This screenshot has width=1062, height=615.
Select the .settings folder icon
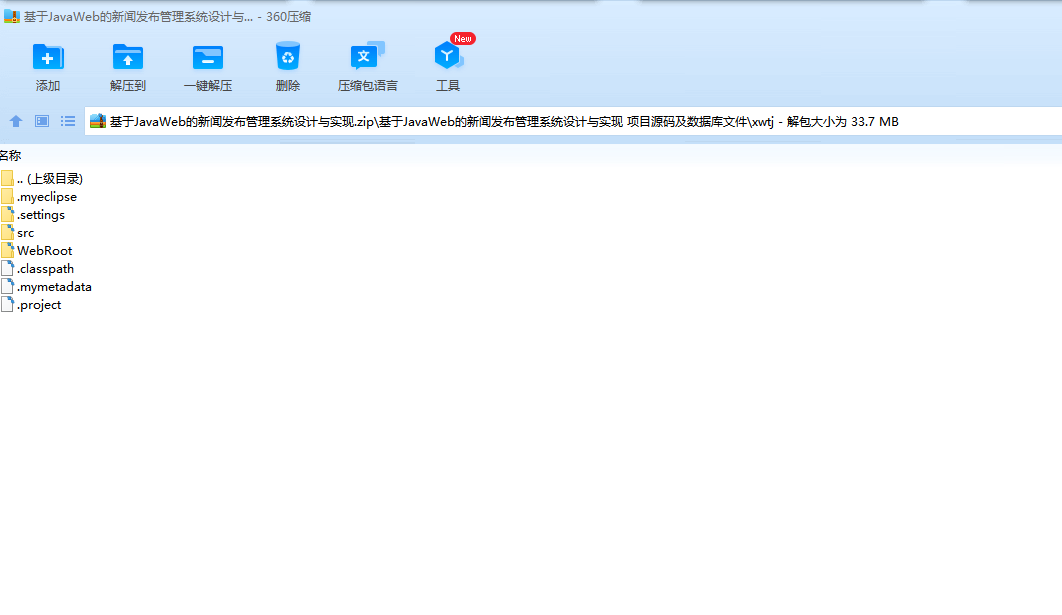pyautogui.click(x=7, y=214)
